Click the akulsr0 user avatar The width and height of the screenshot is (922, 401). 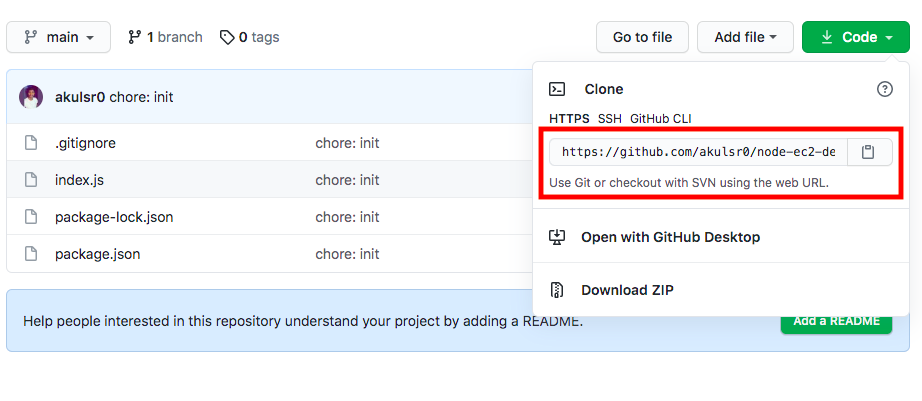click(31, 97)
